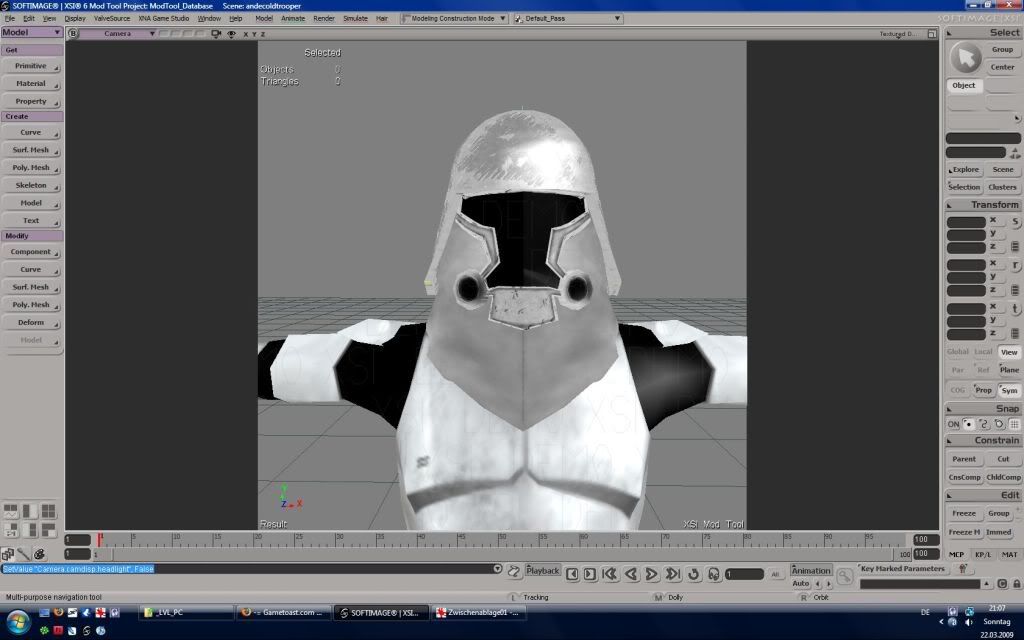Click the Select arrow tool icon
1024x640 pixels.
pyautogui.click(x=965, y=58)
